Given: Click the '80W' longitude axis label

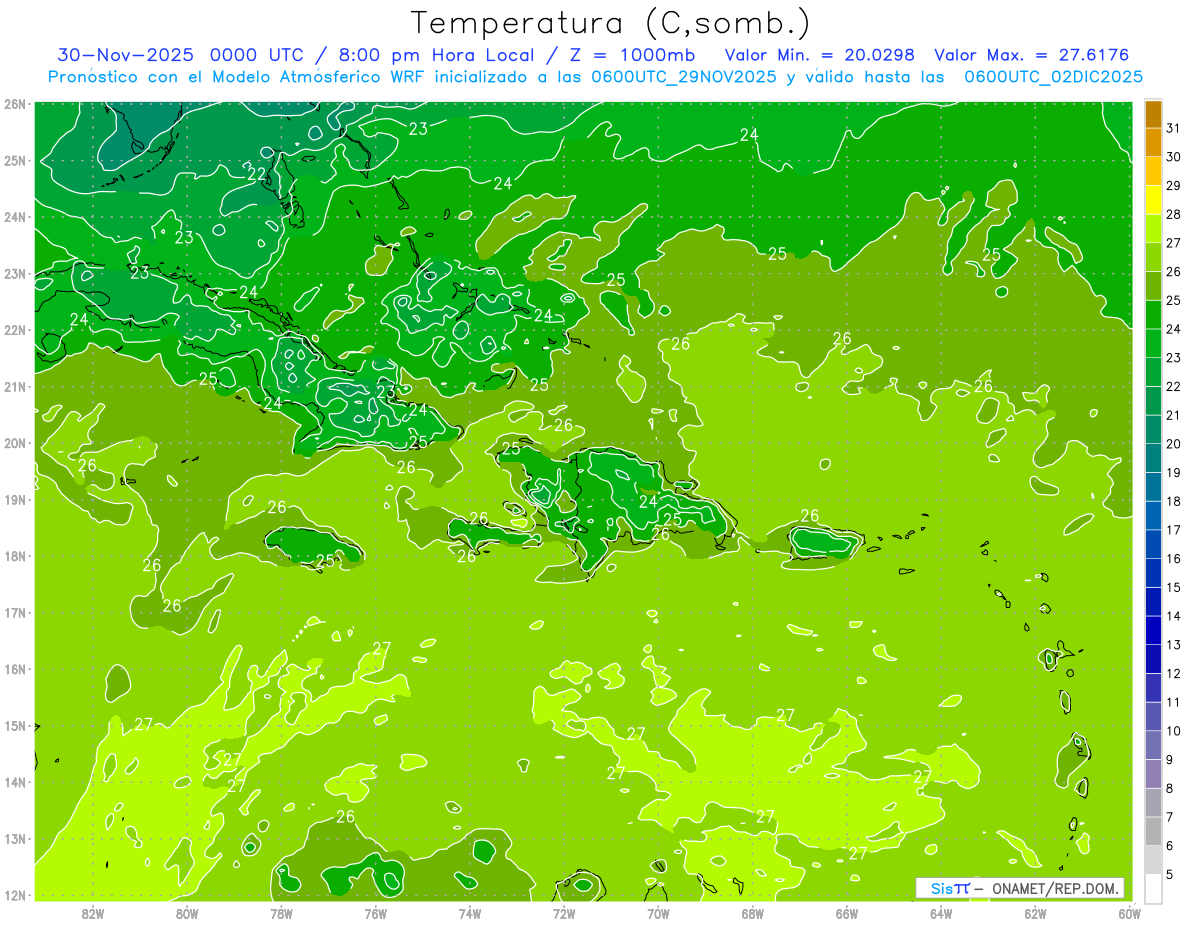Looking at the screenshot, I should [187, 913].
